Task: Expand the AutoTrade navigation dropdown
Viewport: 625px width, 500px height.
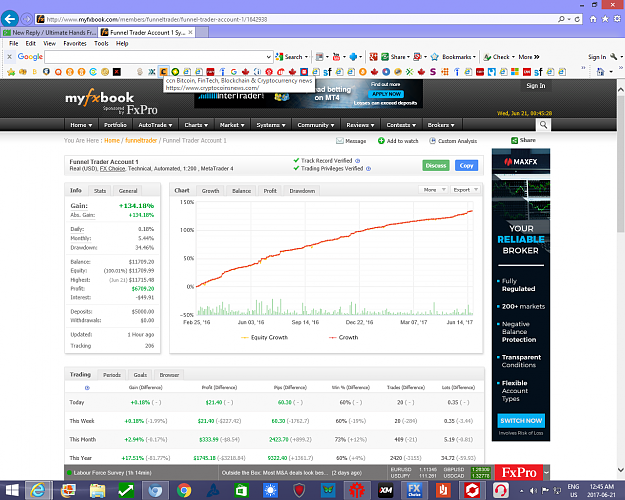Action: click(155, 125)
